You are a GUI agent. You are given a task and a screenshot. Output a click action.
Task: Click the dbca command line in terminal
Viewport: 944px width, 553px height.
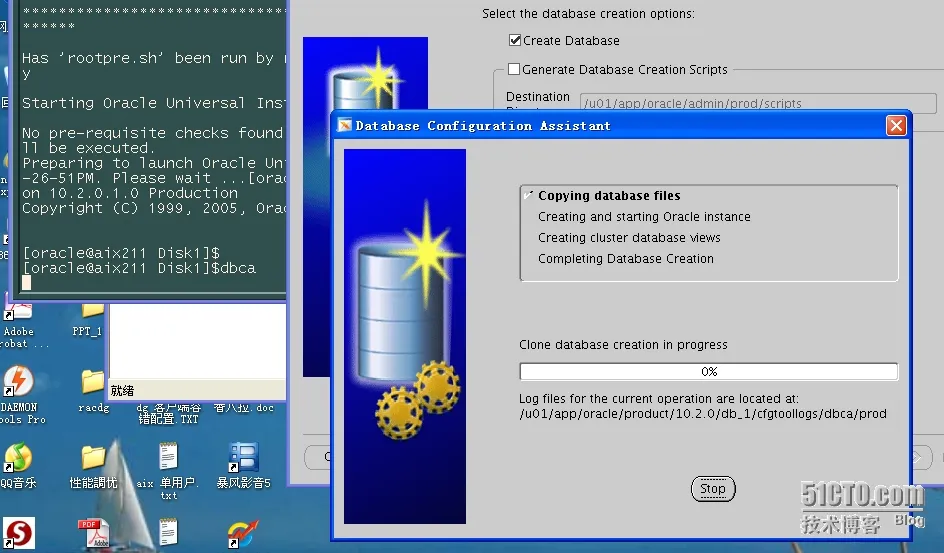coord(139,268)
